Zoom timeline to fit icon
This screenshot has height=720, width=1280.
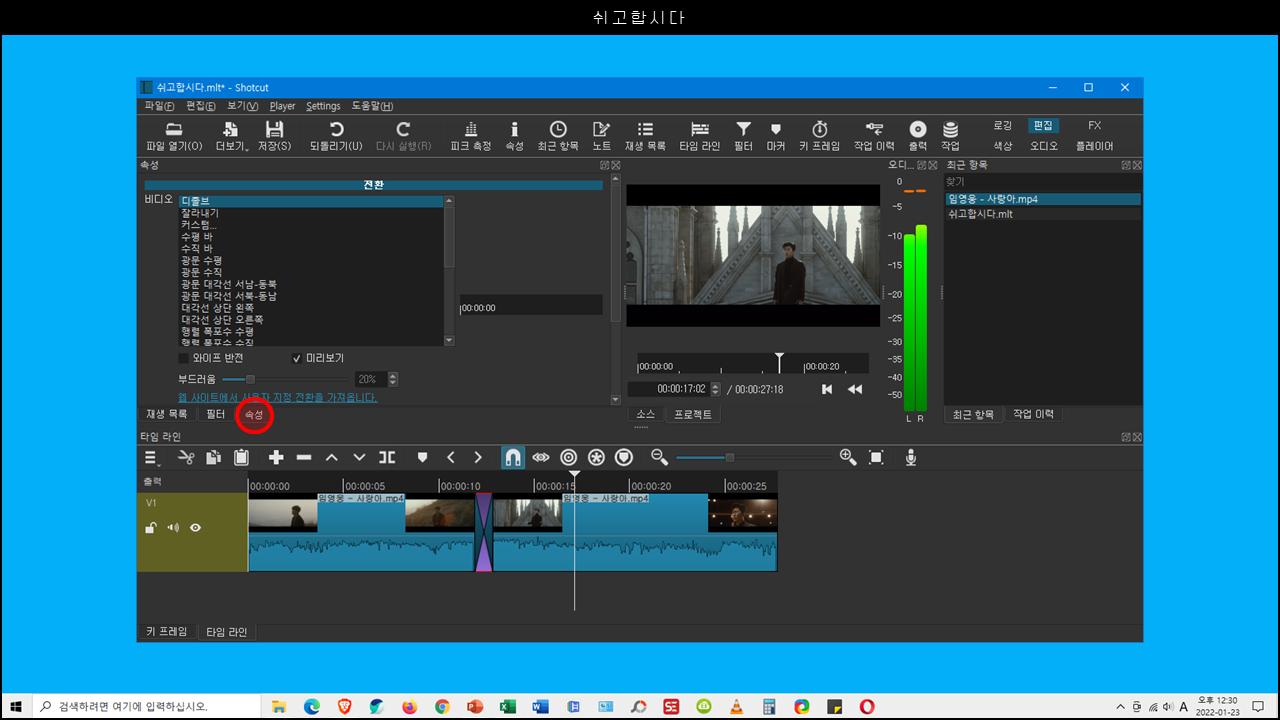[x=876, y=457]
